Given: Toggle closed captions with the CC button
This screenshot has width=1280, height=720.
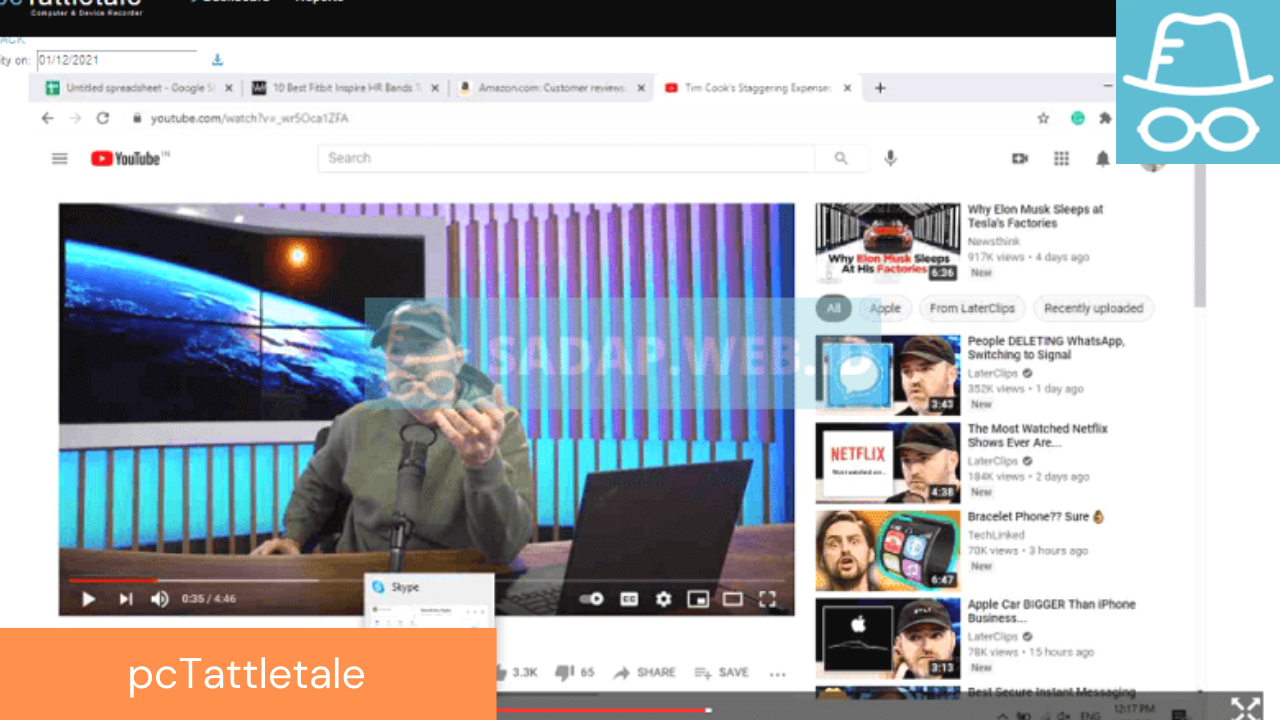Looking at the screenshot, I should [x=629, y=599].
